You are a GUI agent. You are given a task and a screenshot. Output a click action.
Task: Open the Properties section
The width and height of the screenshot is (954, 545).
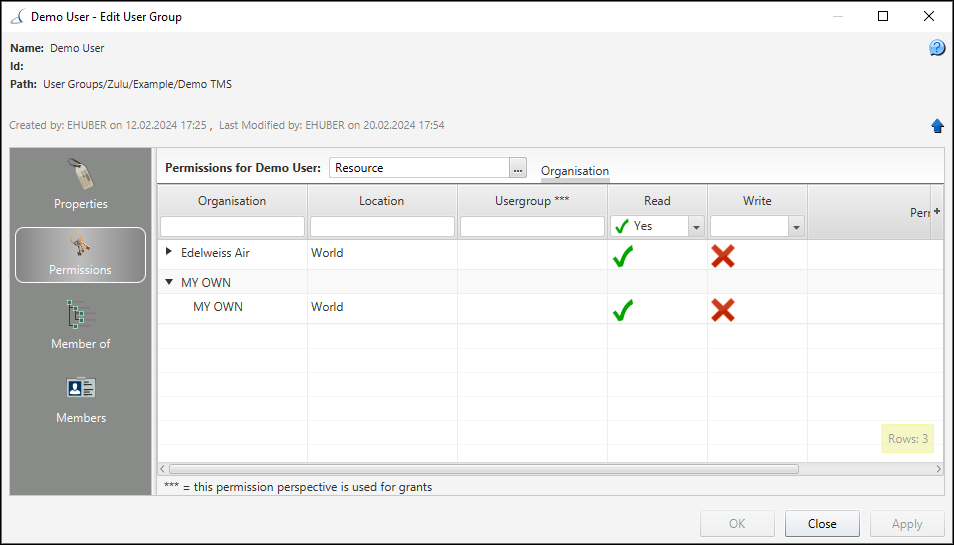coord(80,185)
